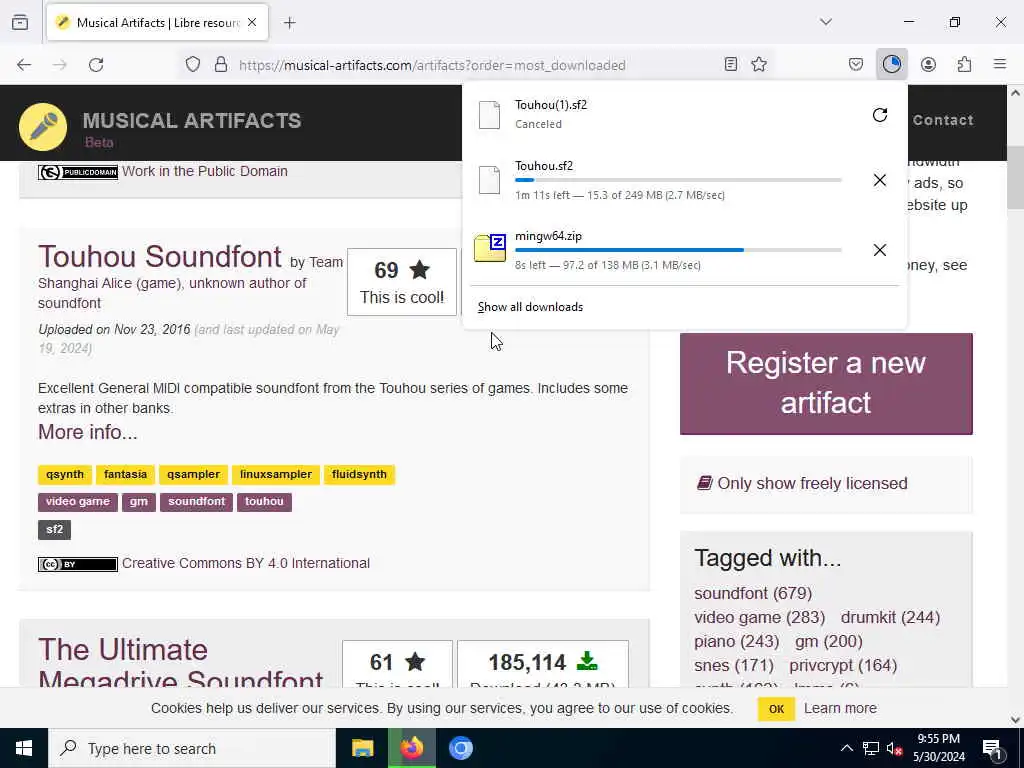Open the cookies Learn more link

click(840, 709)
